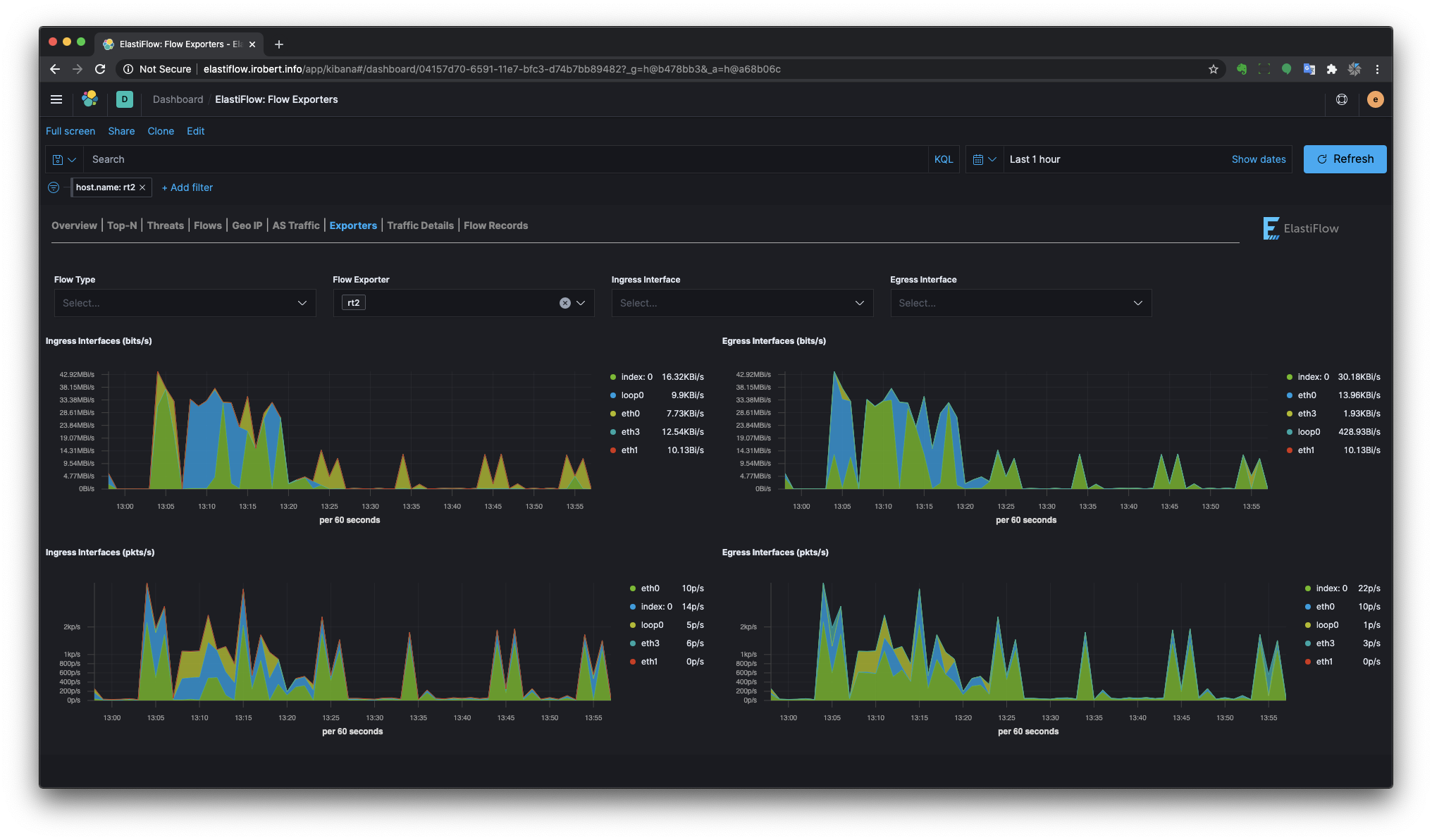
Task: Expand the Flow Exporter dropdown arrow
Action: click(581, 303)
